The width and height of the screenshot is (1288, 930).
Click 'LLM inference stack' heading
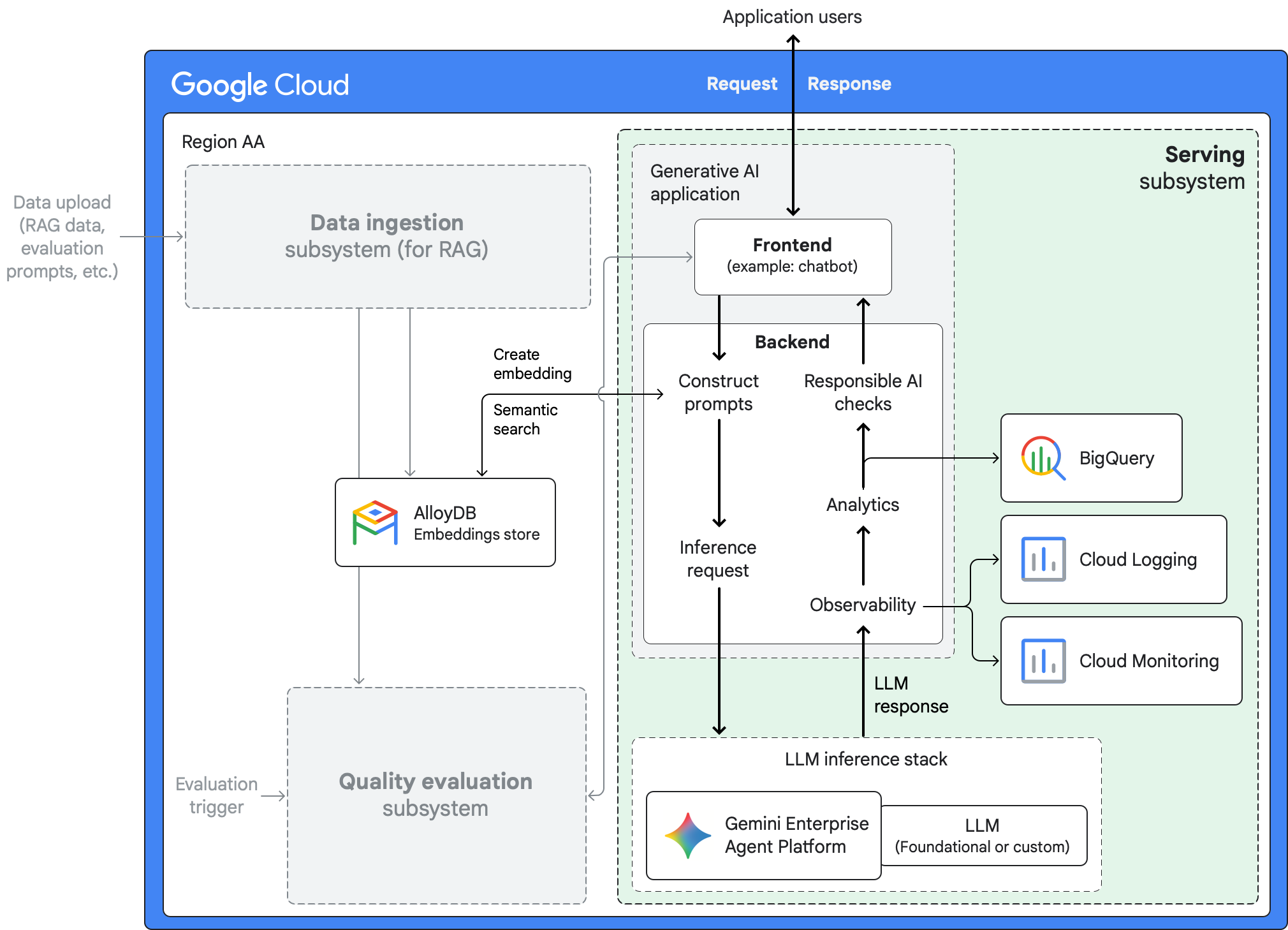click(866, 759)
